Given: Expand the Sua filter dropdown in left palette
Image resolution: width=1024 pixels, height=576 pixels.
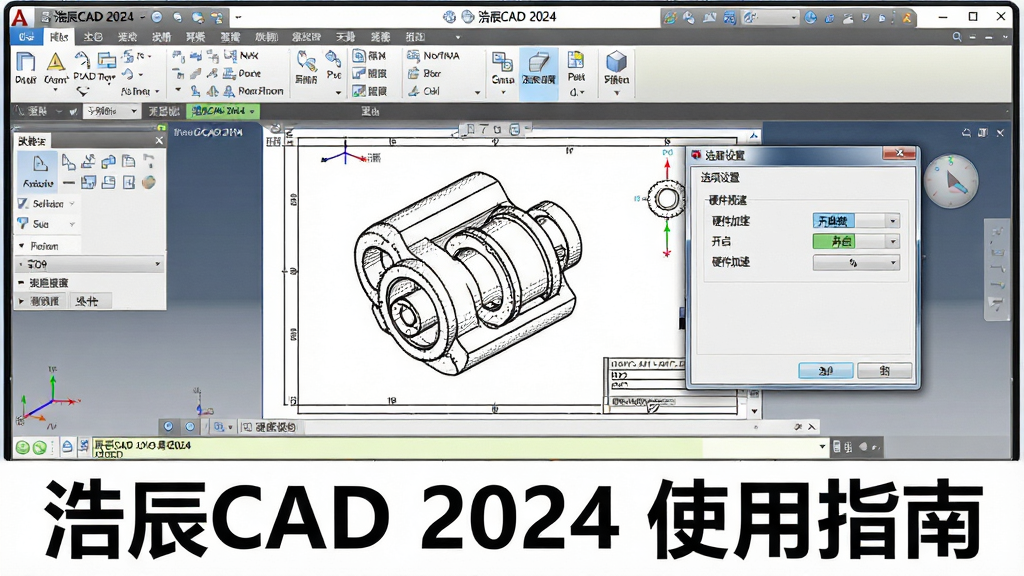Looking at the screenshot, I should tap(72, 224).
